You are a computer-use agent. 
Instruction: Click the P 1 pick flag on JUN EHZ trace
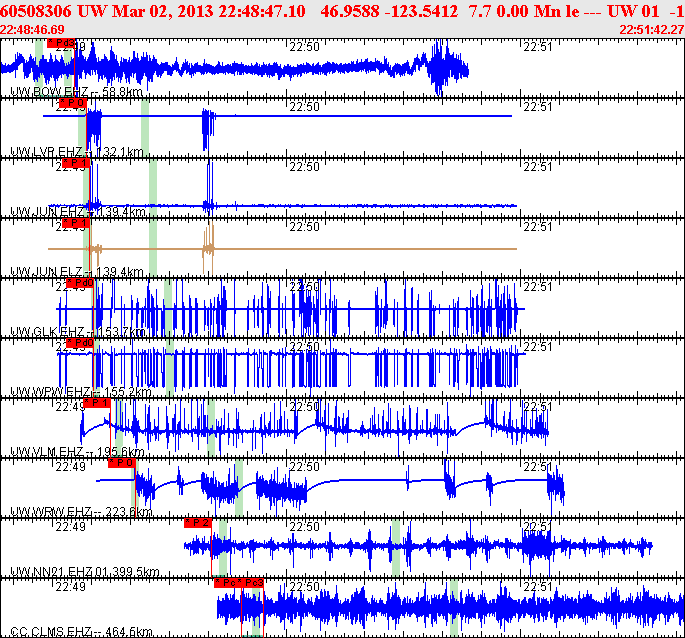[x=75, y=162]
